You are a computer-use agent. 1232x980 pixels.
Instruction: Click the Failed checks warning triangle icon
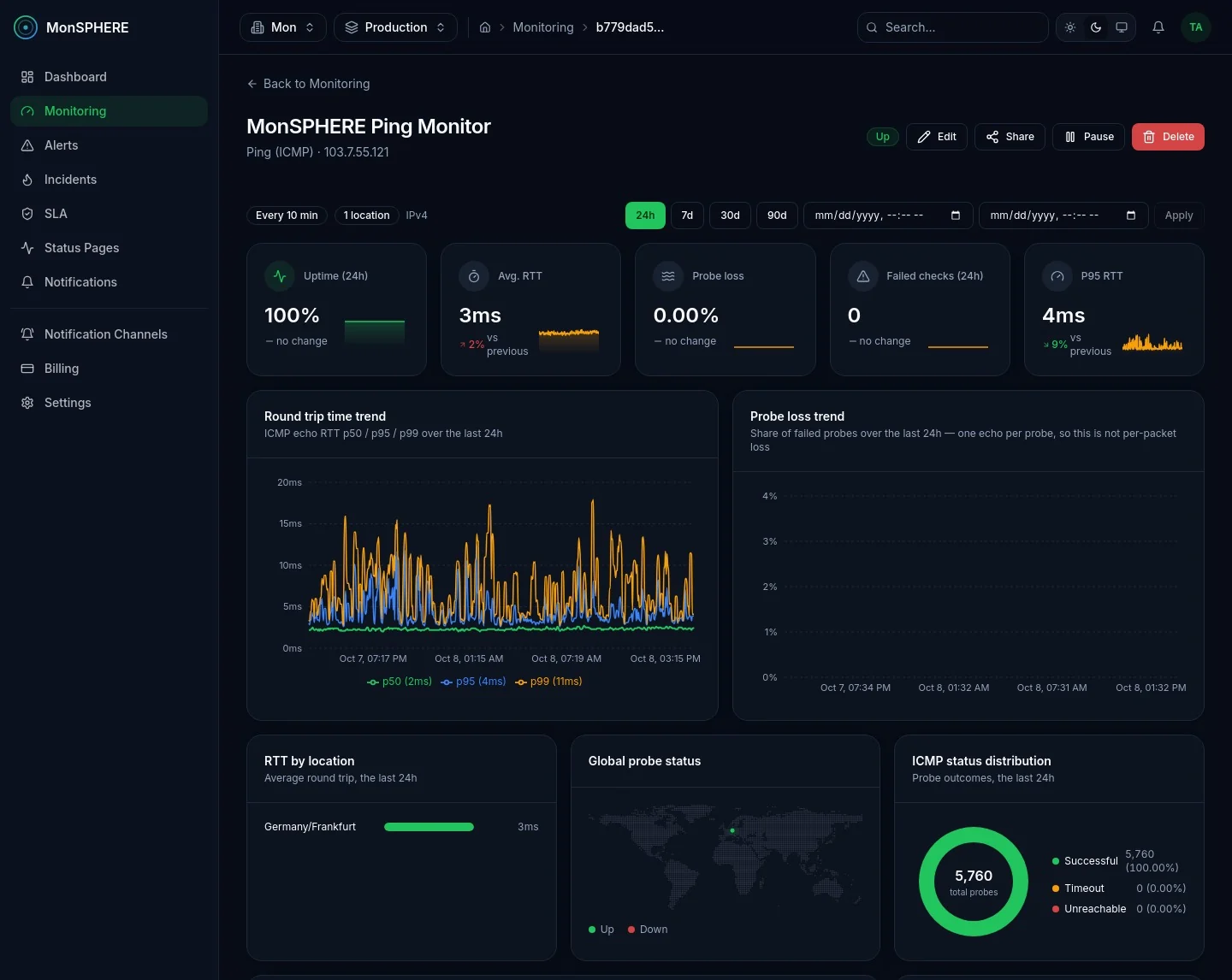pos(862,276)
